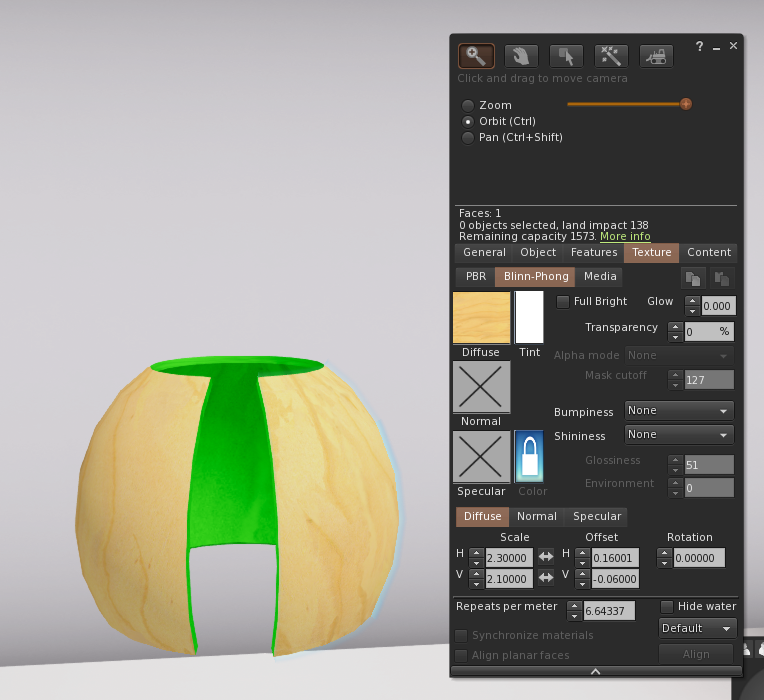Image resolution: width=764 pixels, height=700 pixels.
Task: Select the Focus camera tool icon
Action: [x=476, y=56]
